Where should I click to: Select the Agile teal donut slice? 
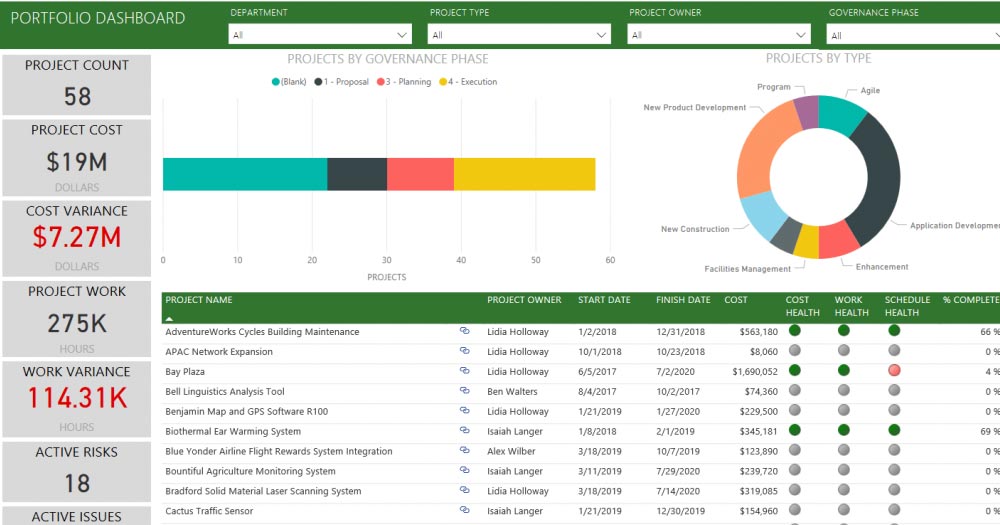[x=840, y=112]
